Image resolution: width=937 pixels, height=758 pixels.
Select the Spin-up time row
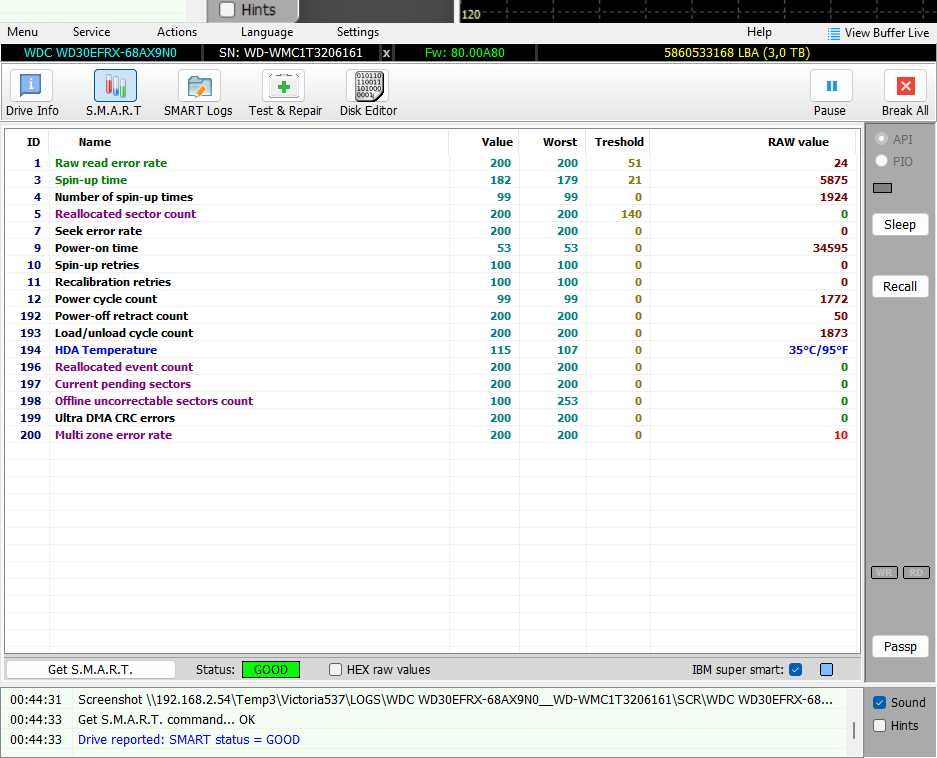[x=433, y=180]
